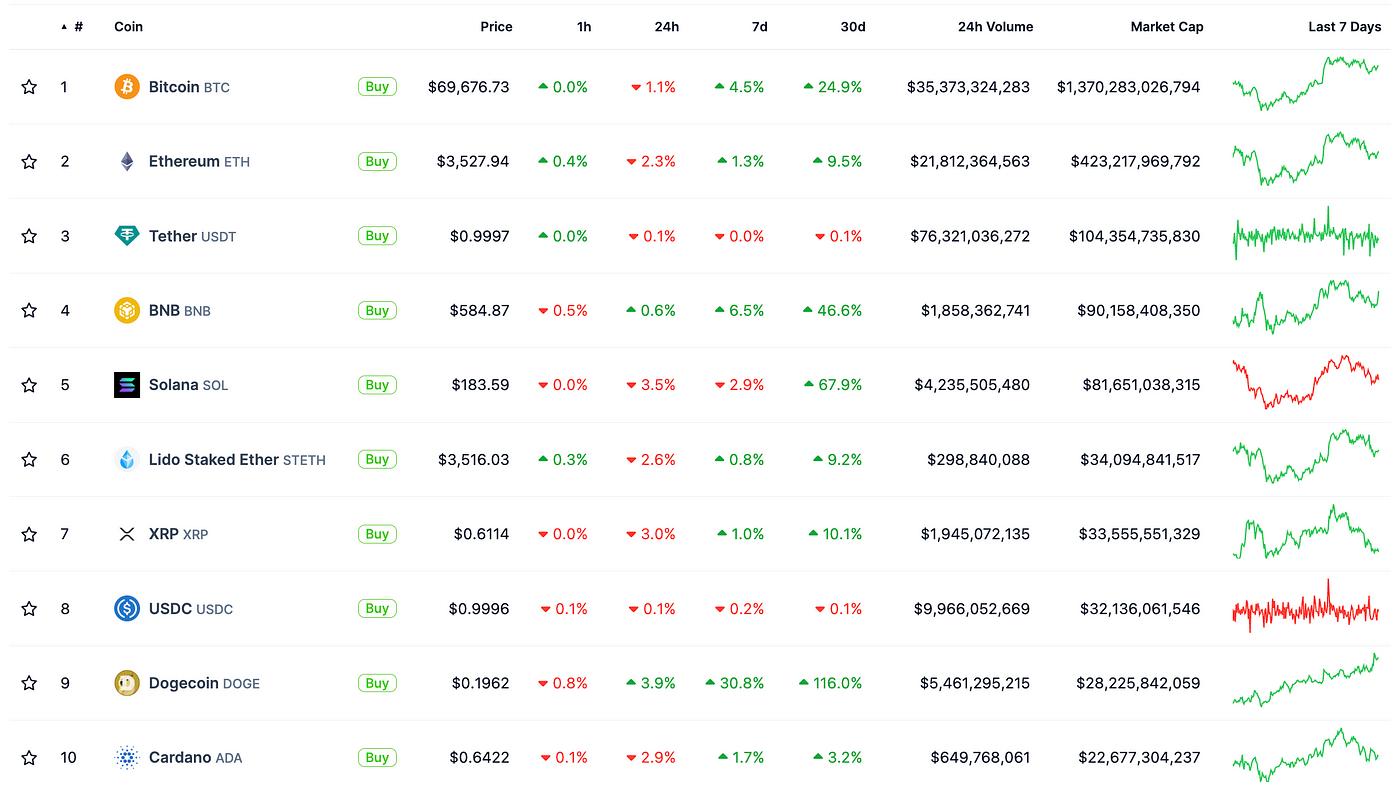Screen dimensions: 1400x791
Task: Sort by the 24h Volume column header
Action: [995, 27]
